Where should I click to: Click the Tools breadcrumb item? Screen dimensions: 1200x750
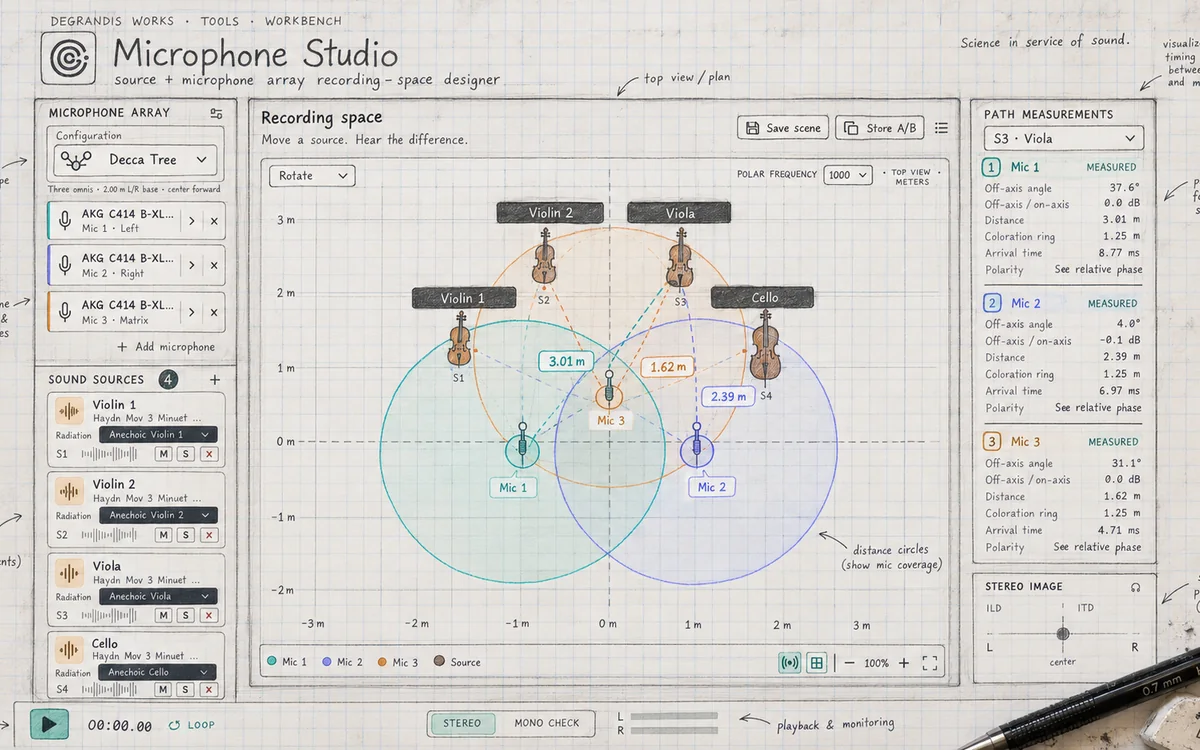[x=219, y=20]
